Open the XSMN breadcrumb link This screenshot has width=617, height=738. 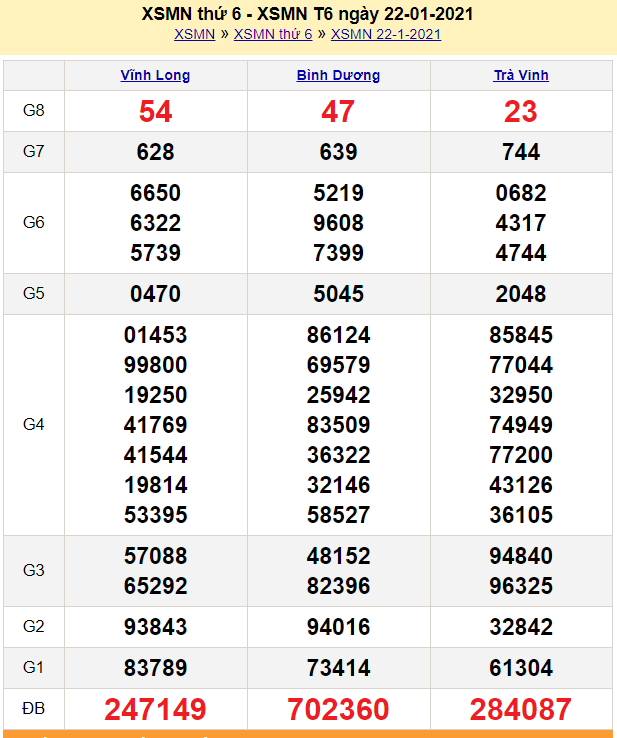tap(194, 34)
